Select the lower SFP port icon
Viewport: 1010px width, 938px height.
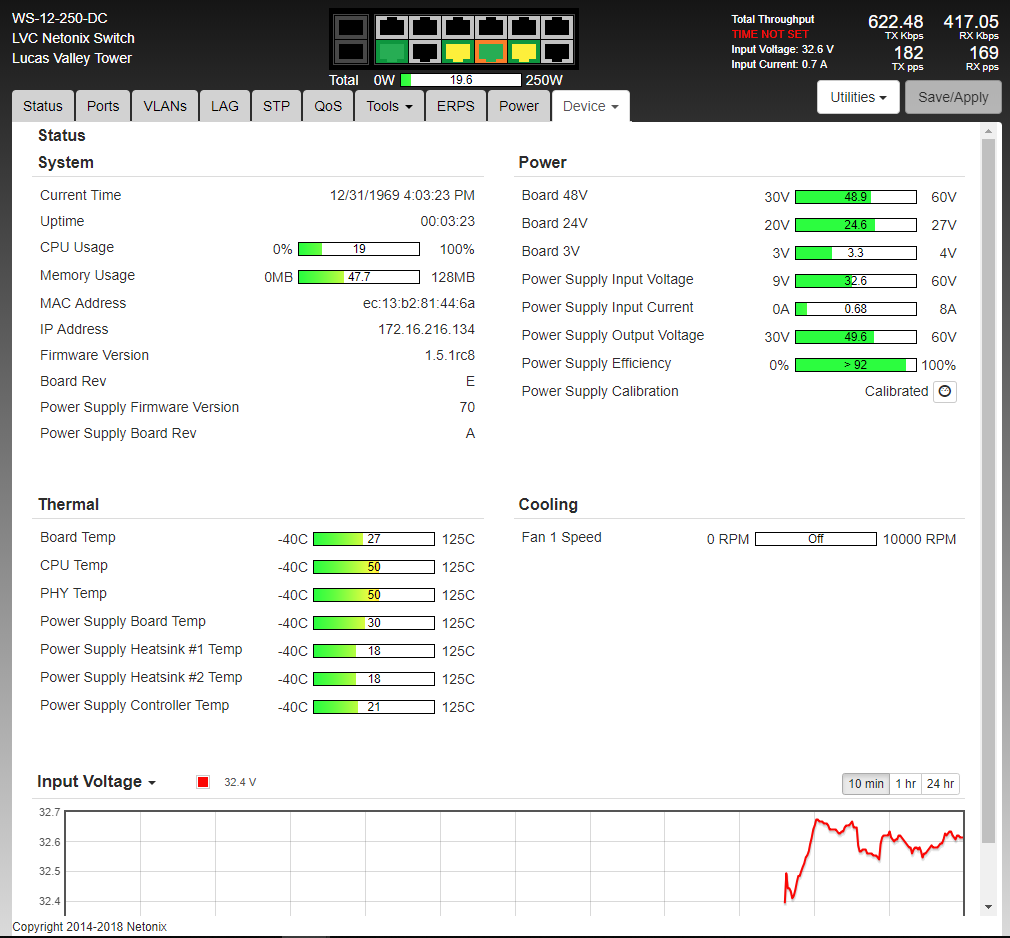(x=350, y=51)
